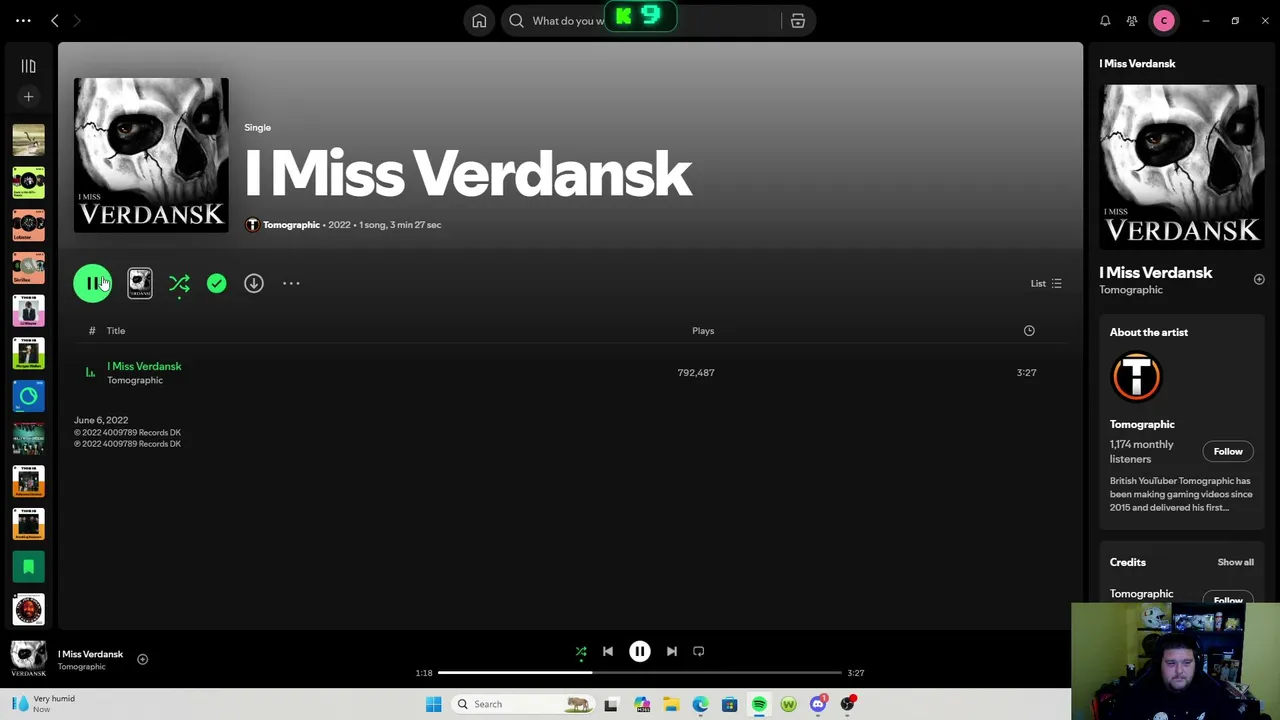1280x720 pixels.
Task: Click Show all in Credits
Action: point(1235,562)
